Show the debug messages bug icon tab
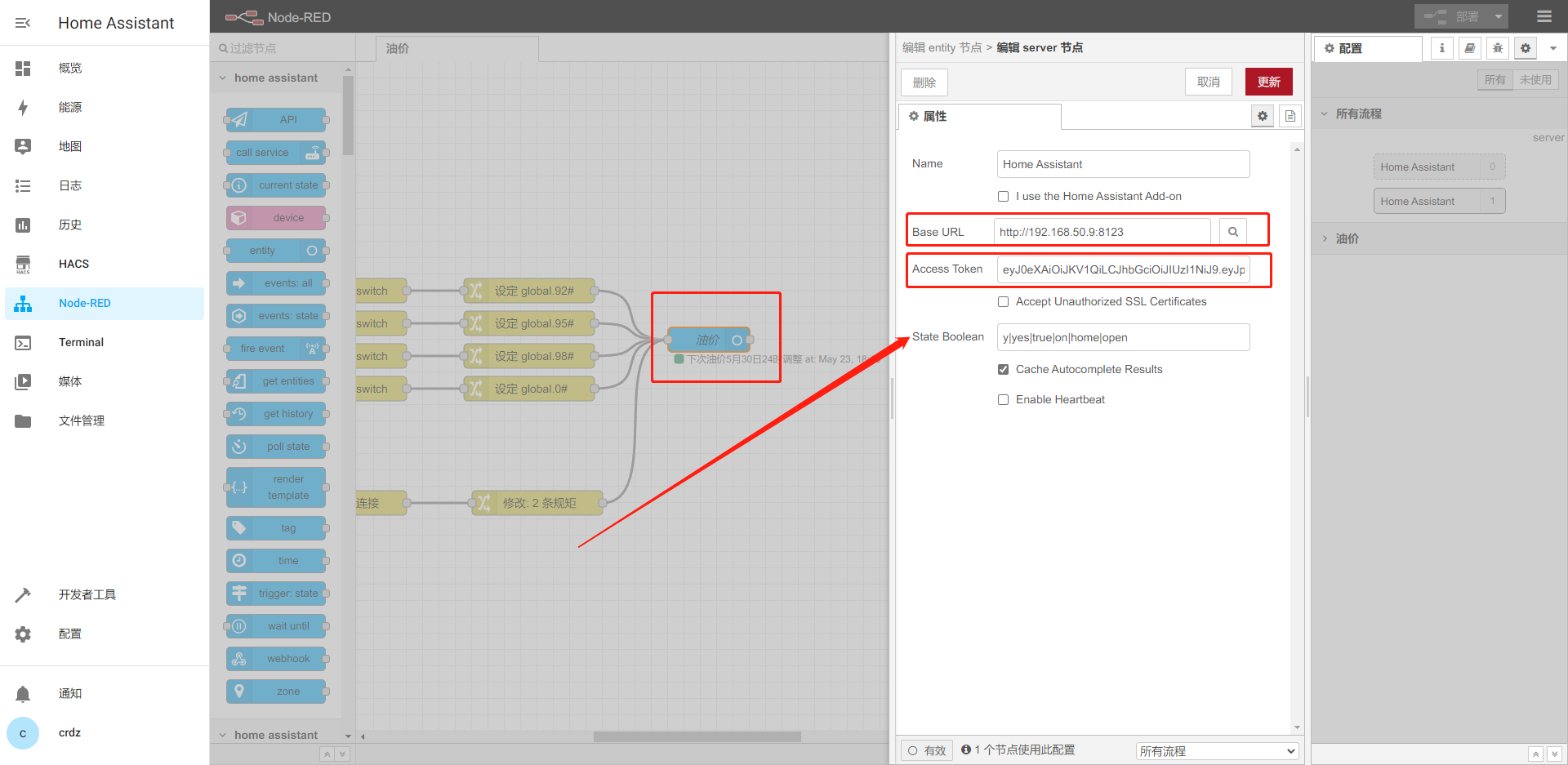This screenshot has height=765, width=1568. (x=1497, y=48)
